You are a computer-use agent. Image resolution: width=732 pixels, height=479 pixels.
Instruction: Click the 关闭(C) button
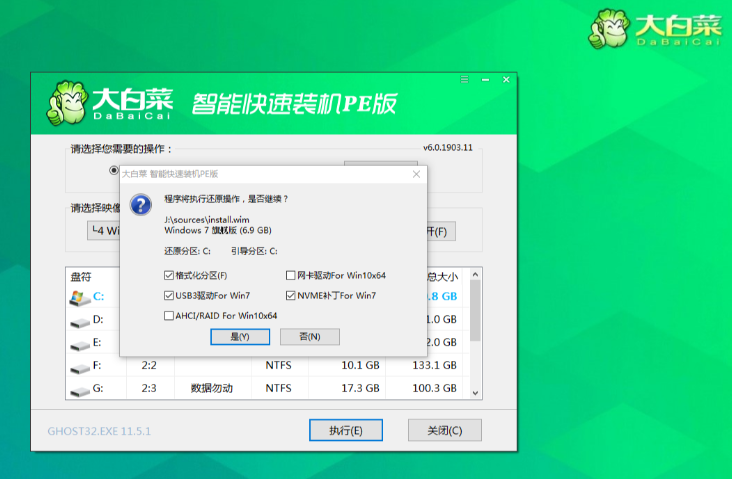click(x=445, y=430)
